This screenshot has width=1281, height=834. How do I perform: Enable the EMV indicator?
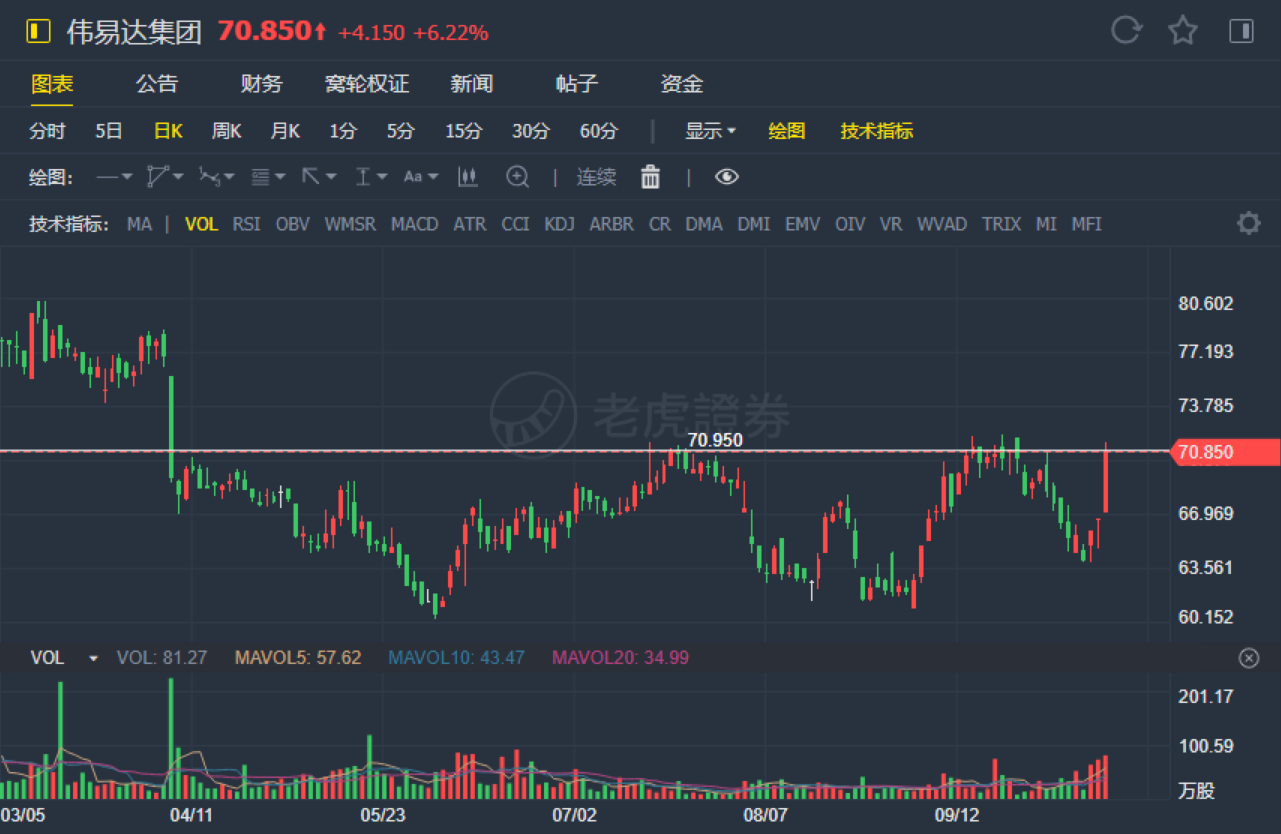(x=802, y=224)
